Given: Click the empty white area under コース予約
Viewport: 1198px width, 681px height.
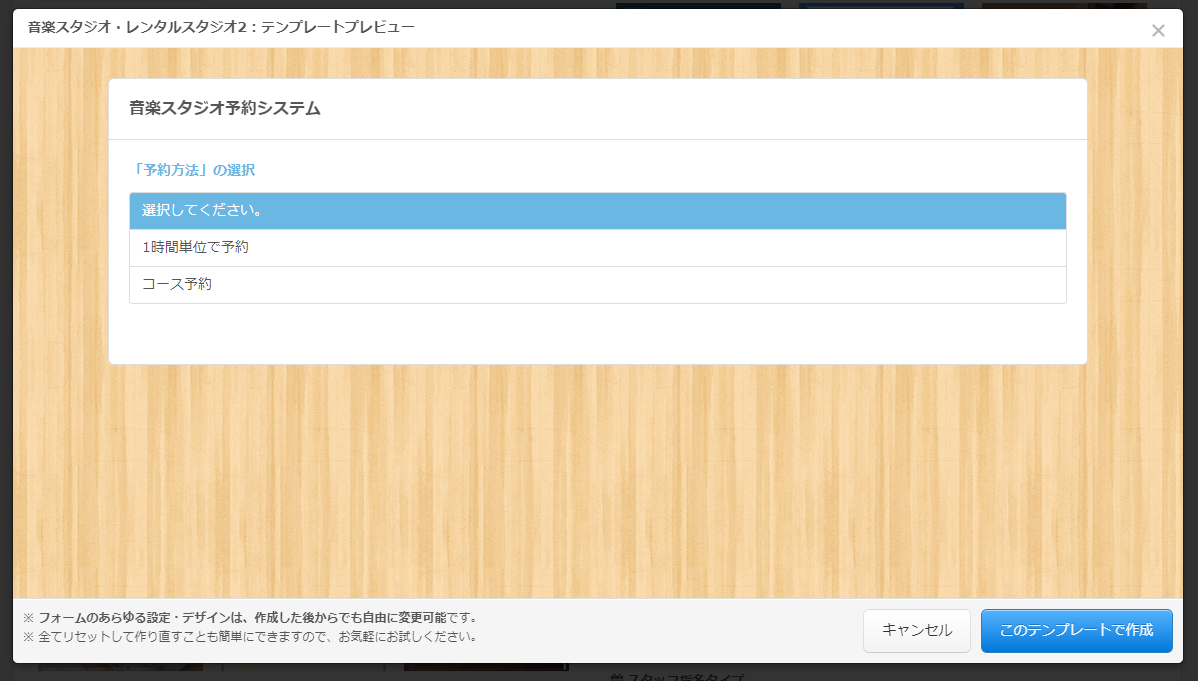Looking at the screenshot, I should click(x=597, y=333).
